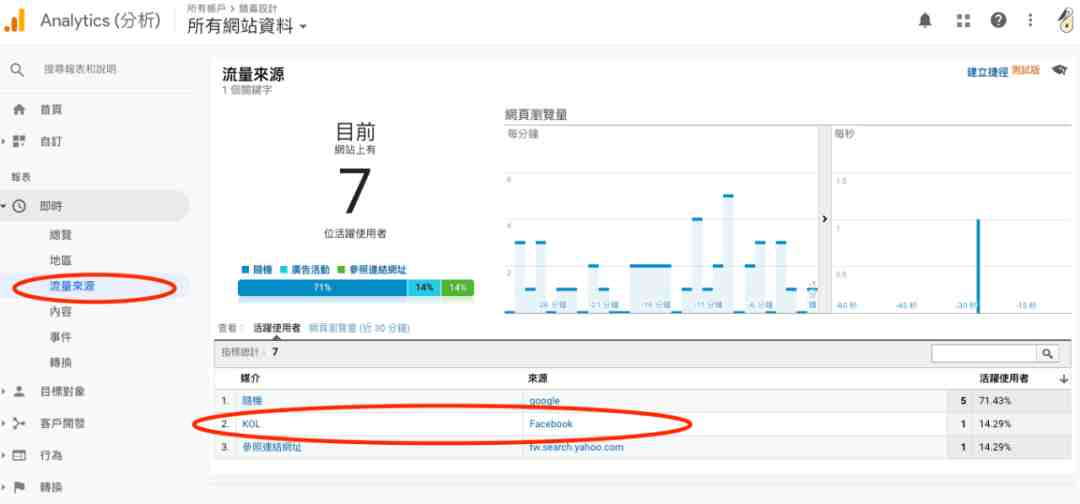
Task: Sort by 活躍使用者 column arrow
Action: (x=1064, y=379)
